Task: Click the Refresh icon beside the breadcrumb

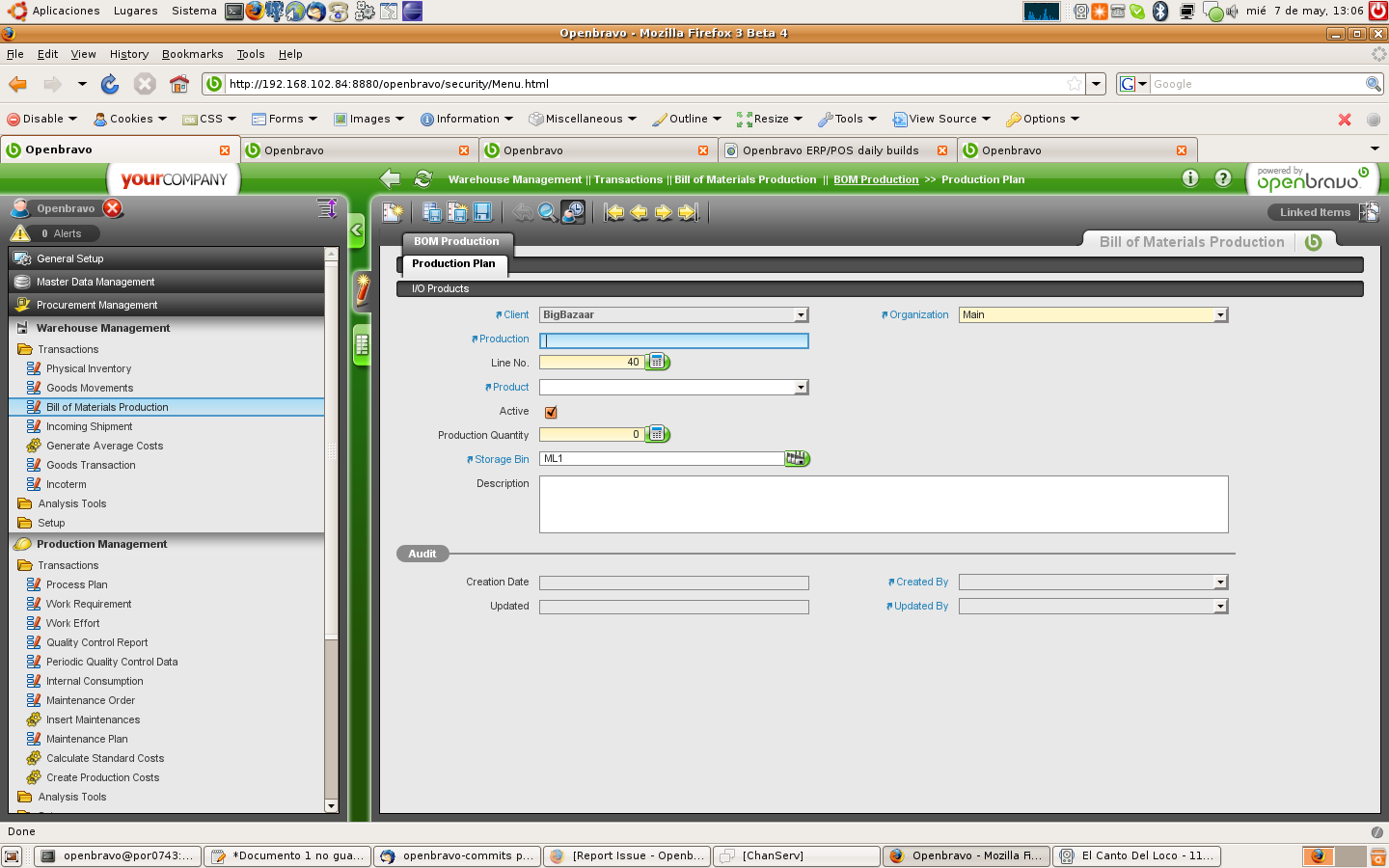Action: click(422, 178)
